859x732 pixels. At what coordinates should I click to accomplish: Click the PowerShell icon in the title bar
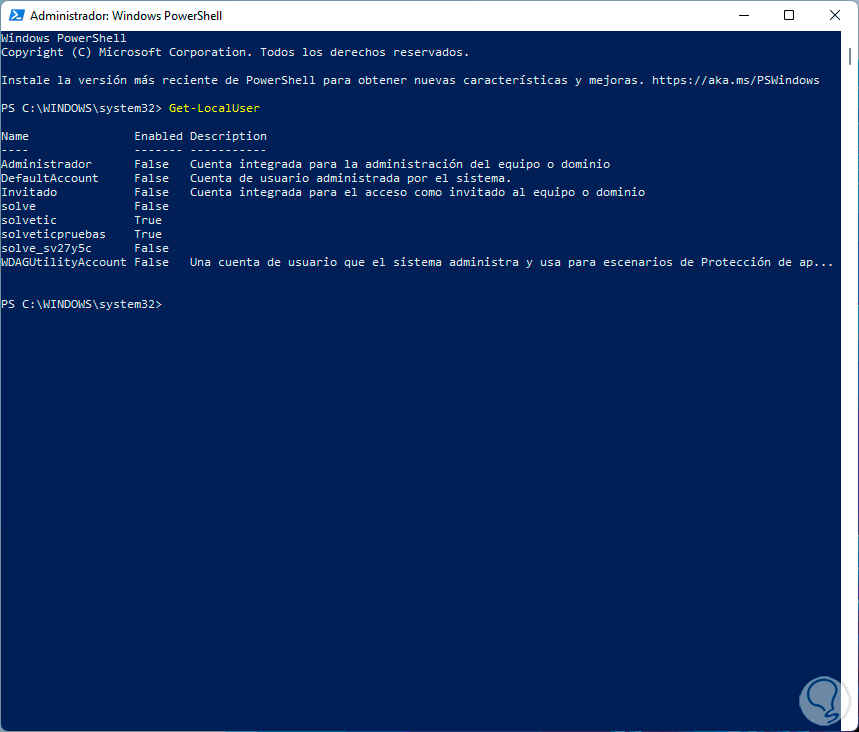(x=15, y=16)
